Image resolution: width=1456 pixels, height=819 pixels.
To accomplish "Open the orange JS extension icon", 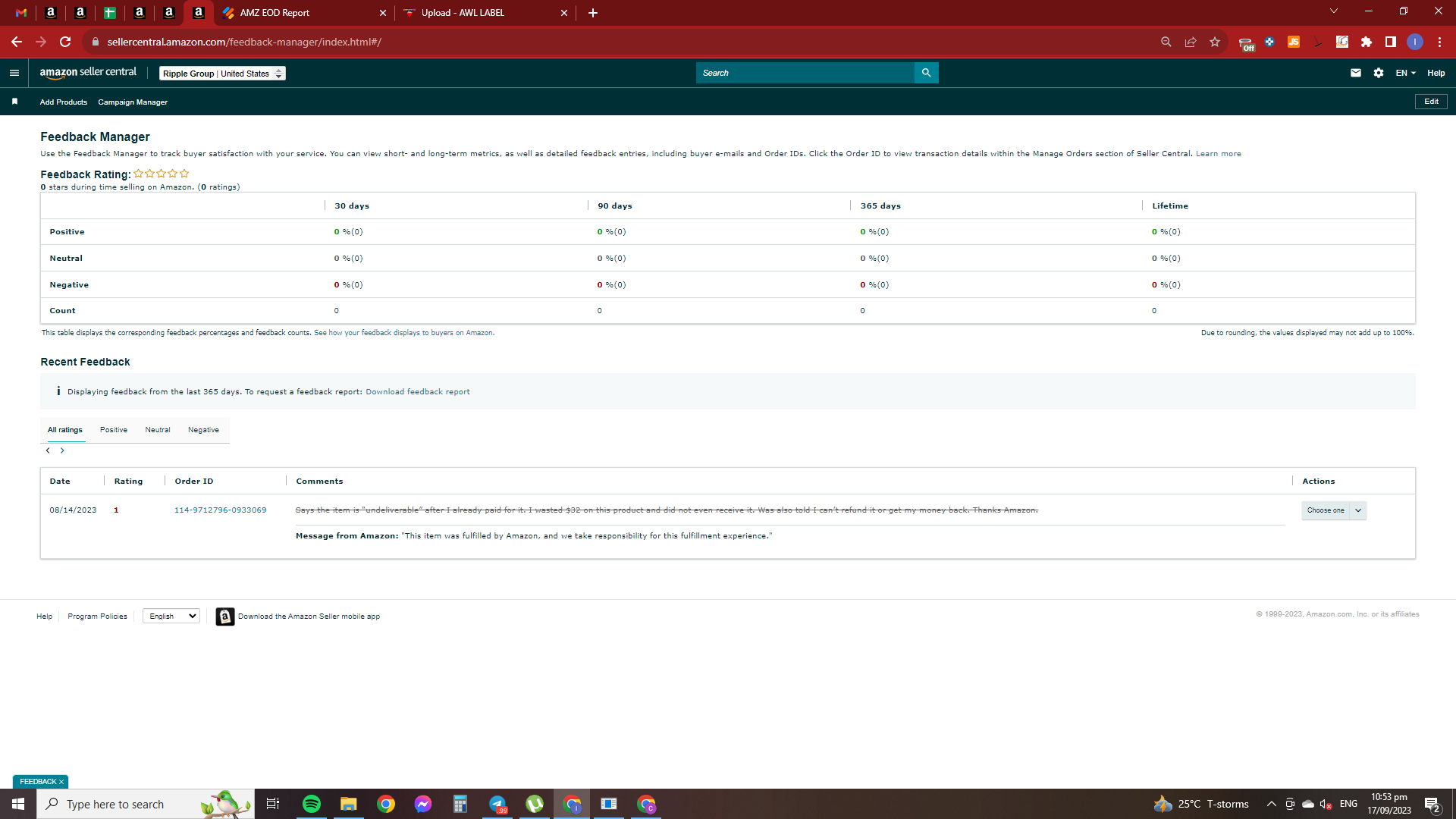I will pyautogui.click(x=1294, y=42).
